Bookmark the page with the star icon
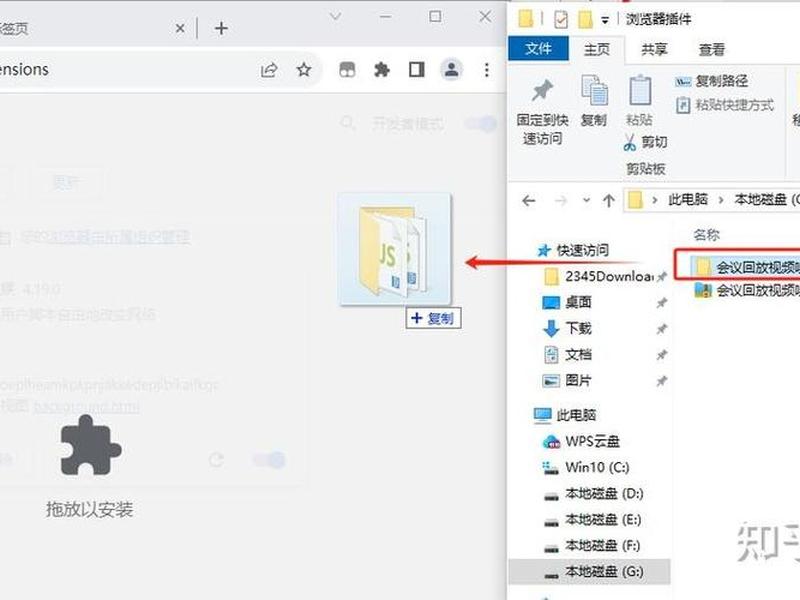Screen dimensions: 800x600 click(304, 69)
